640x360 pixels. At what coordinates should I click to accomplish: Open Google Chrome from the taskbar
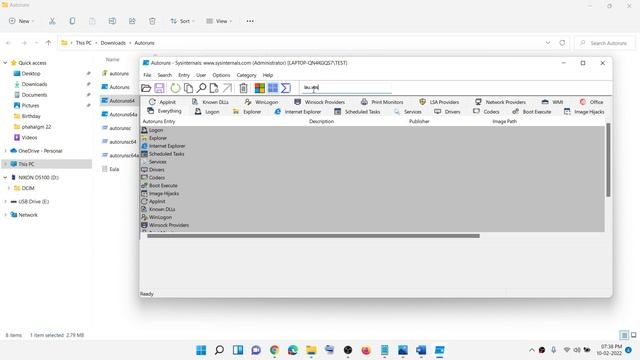click(274, 350)
